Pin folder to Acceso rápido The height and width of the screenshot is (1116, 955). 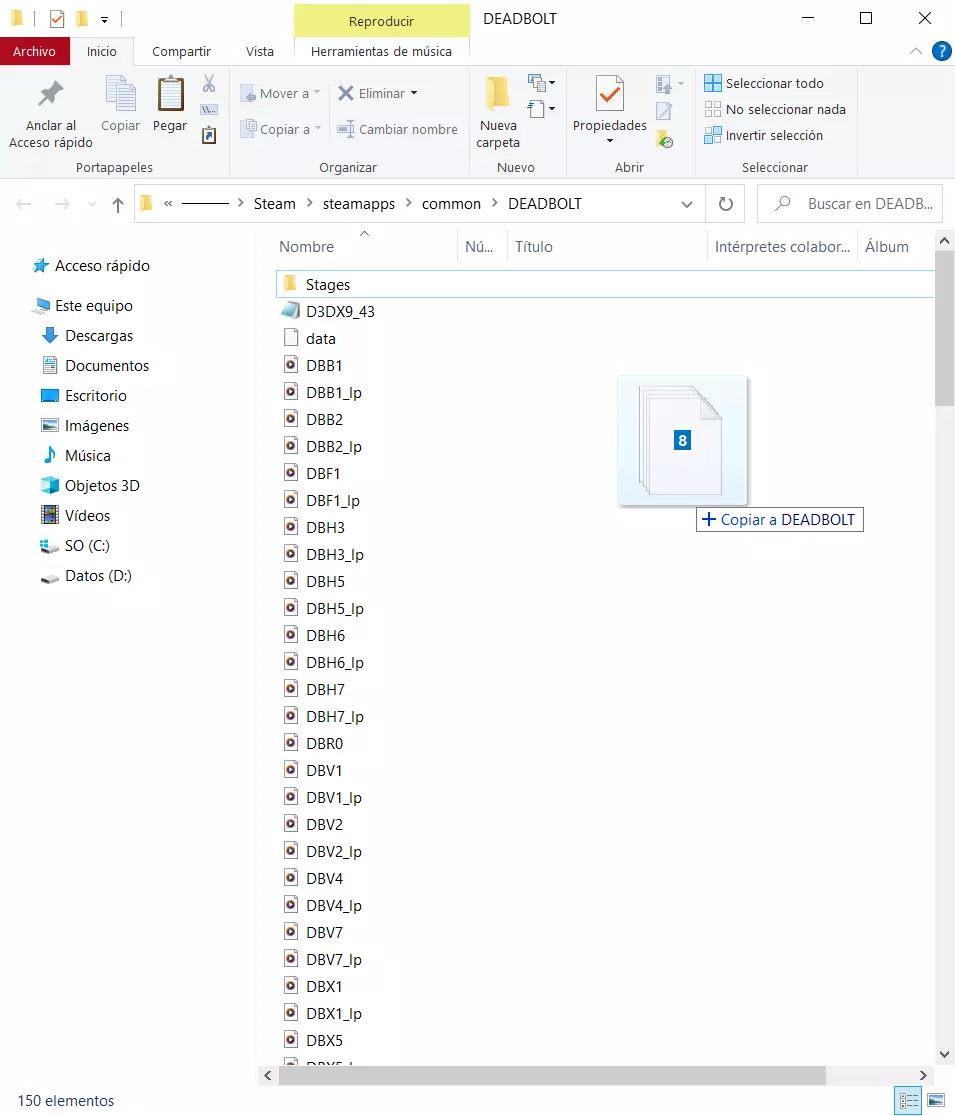tap(51, 112)
